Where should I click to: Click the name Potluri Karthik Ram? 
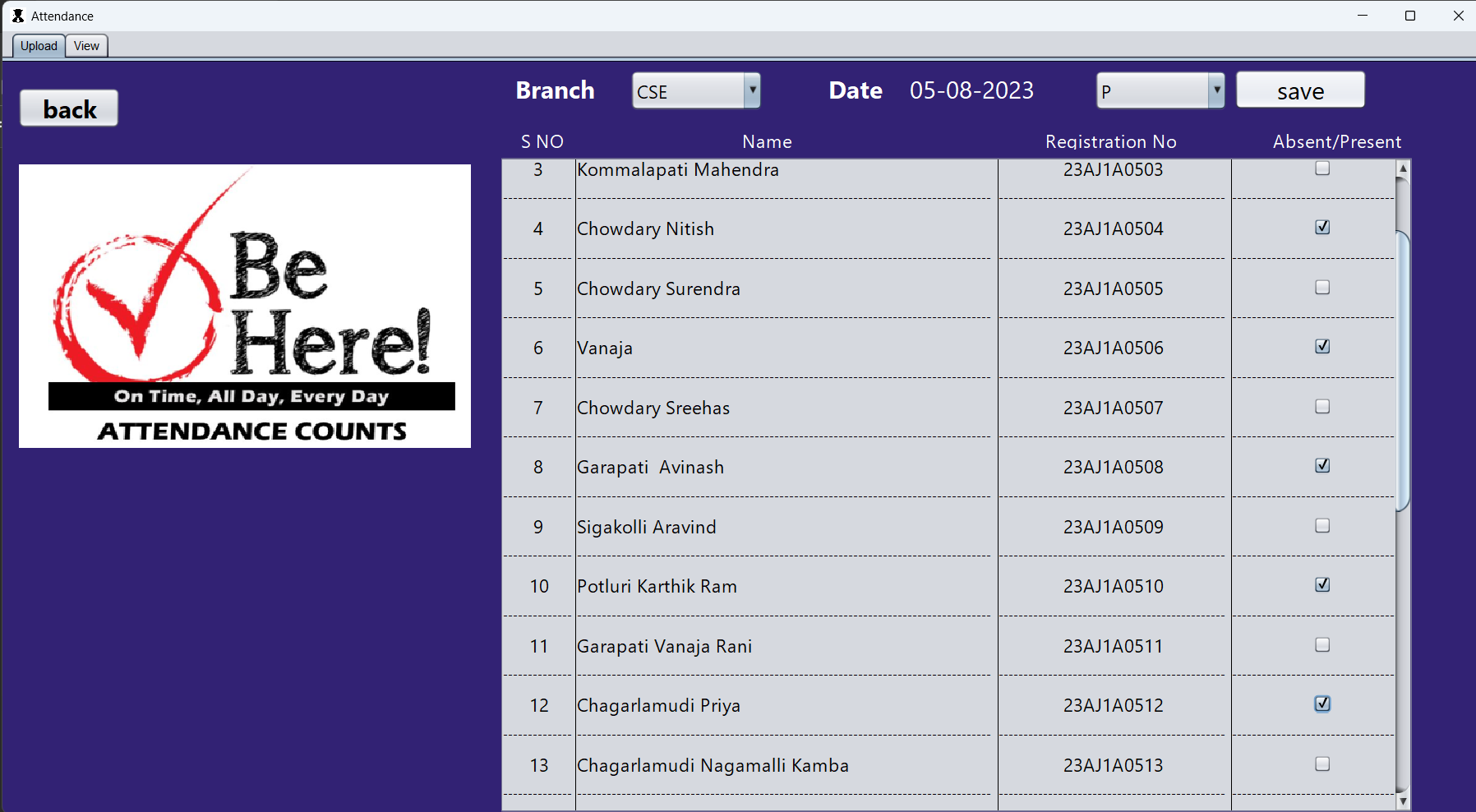click(x=657, y=587)
